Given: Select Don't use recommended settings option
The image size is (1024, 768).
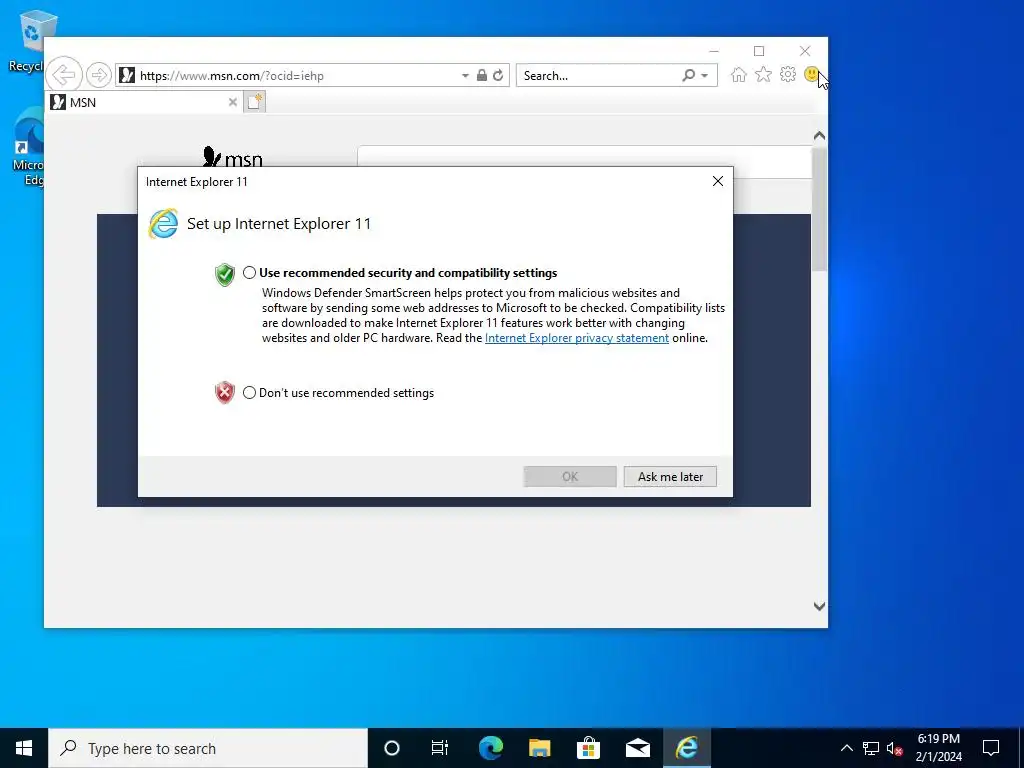Looking at the screenshot, I should tap(249, 392).
